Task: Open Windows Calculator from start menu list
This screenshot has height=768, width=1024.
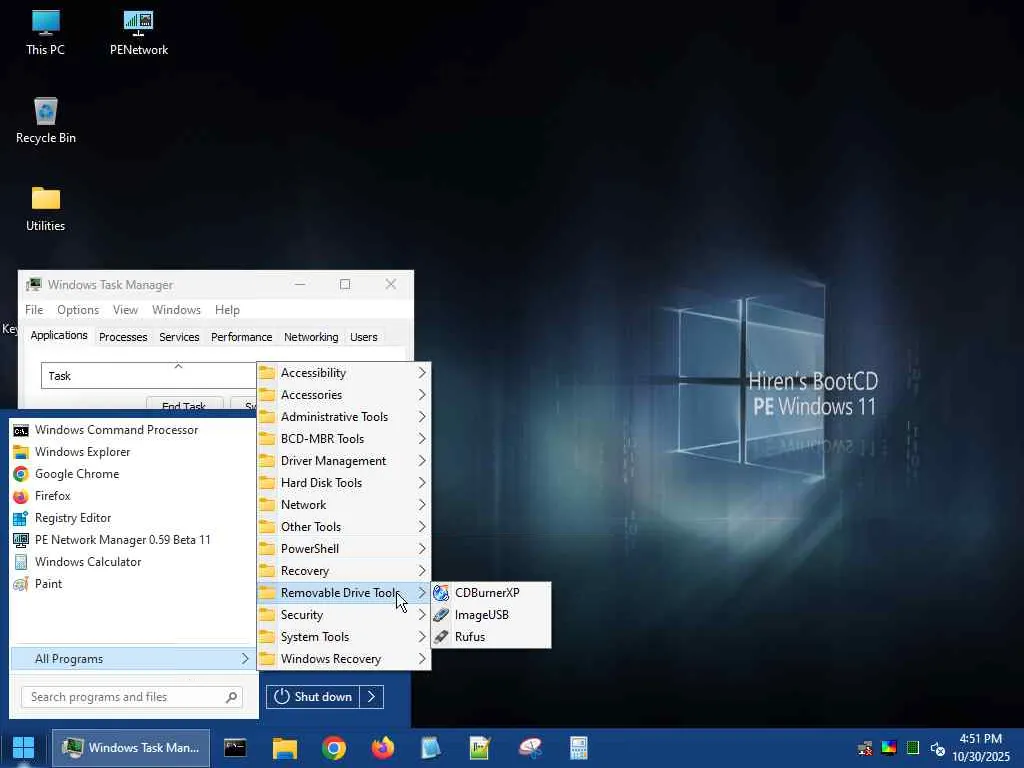Action: [134, 562]
